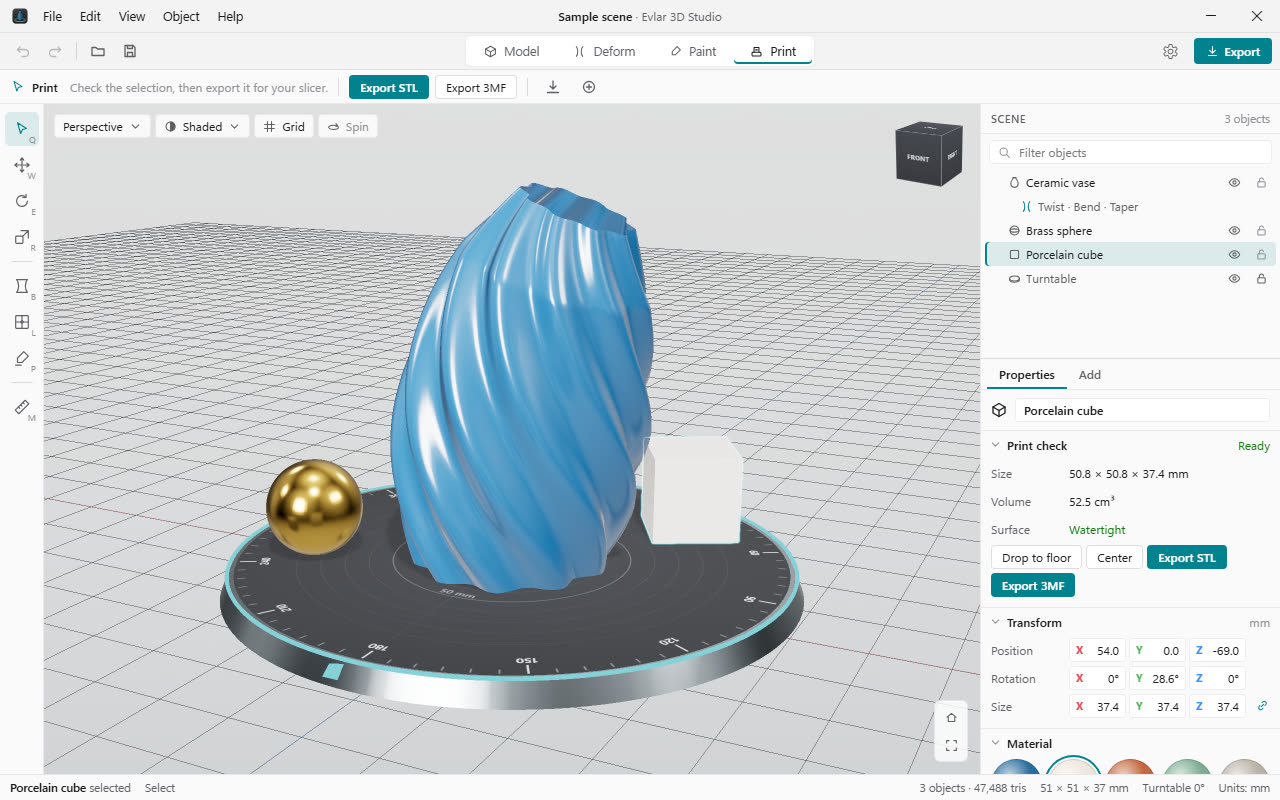Select the left toolbar tool marked B

(x=22, y=287)
